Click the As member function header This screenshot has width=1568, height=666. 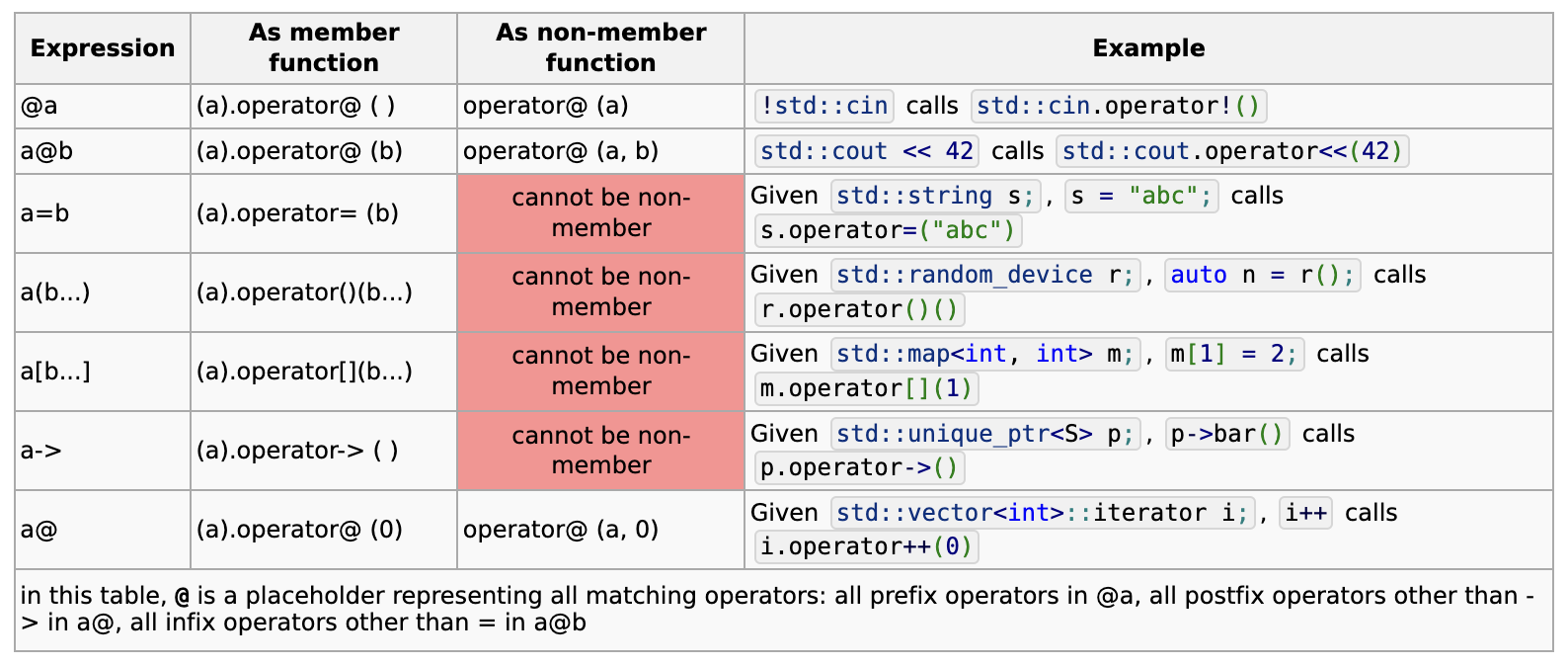[324, 48]
